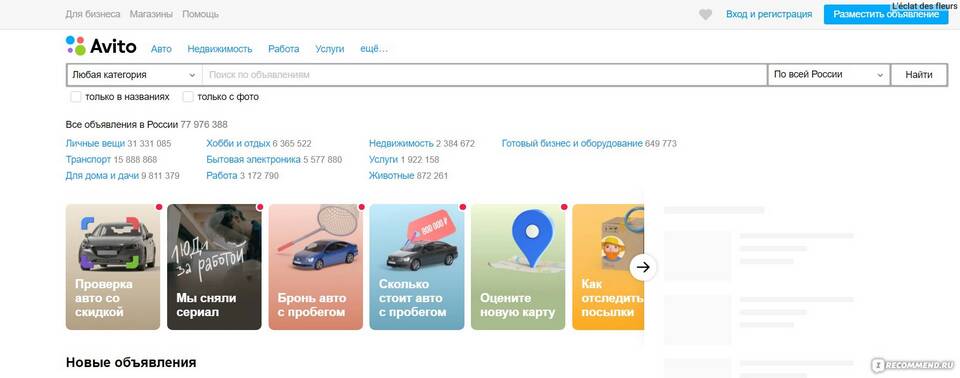
Task: Open the 'Мы сняли сериал' story card
Action: click(214, 267)
